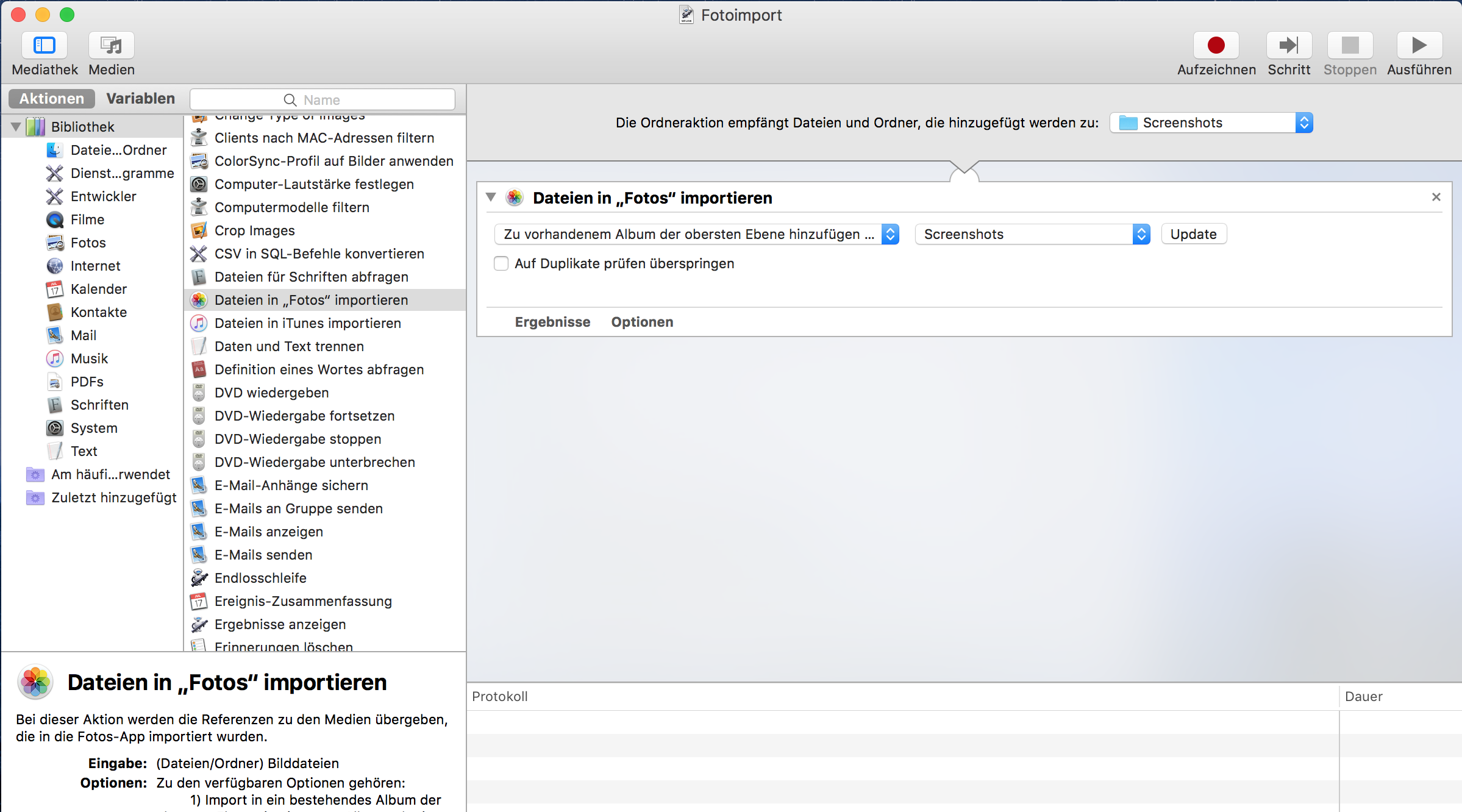
Task: Select Dateien in iTunes importieren action
Action: [x=307, y=323]
